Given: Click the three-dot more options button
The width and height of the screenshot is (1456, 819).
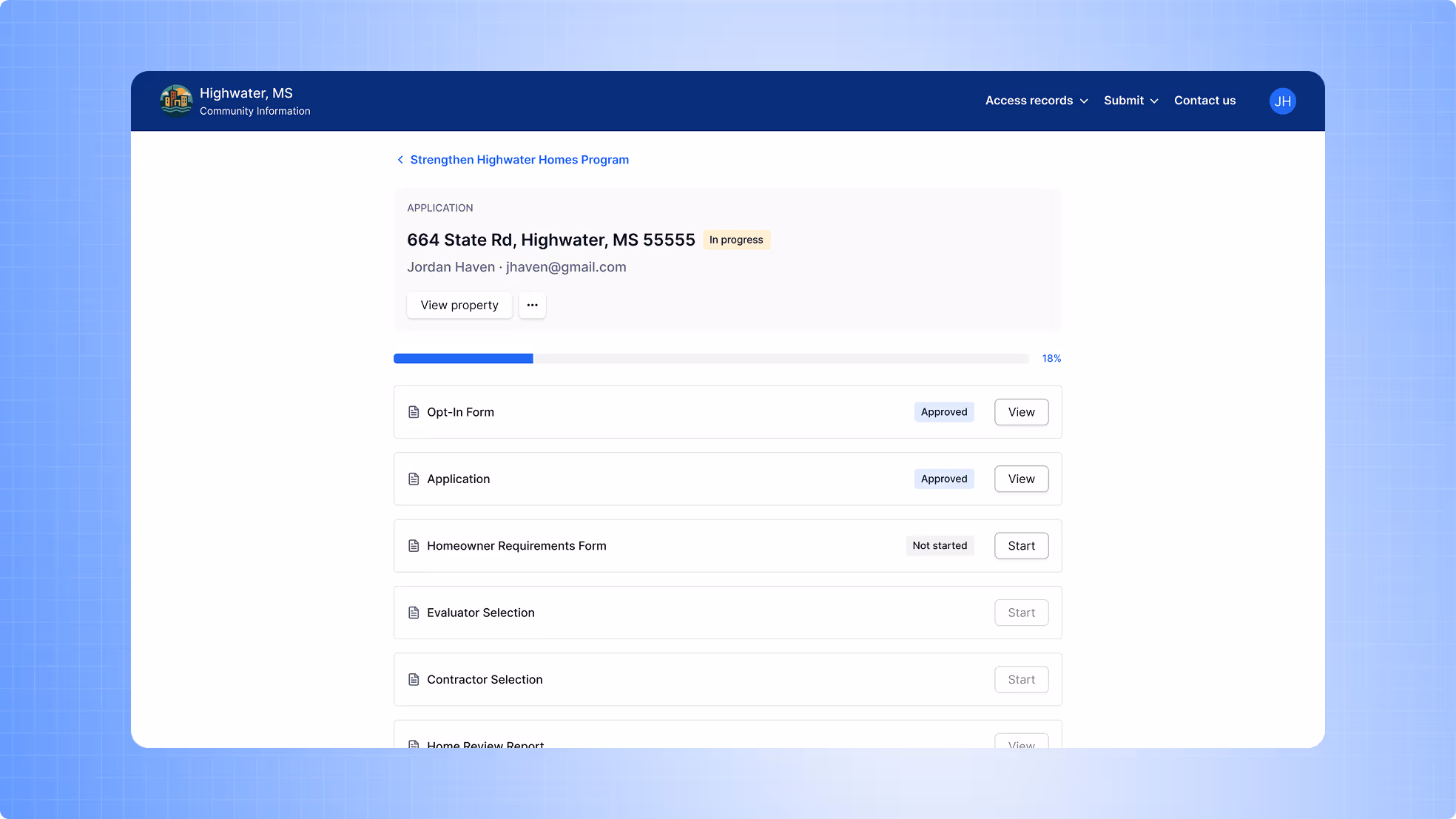Looking at the screenshot, I should [x=532, y=305].
